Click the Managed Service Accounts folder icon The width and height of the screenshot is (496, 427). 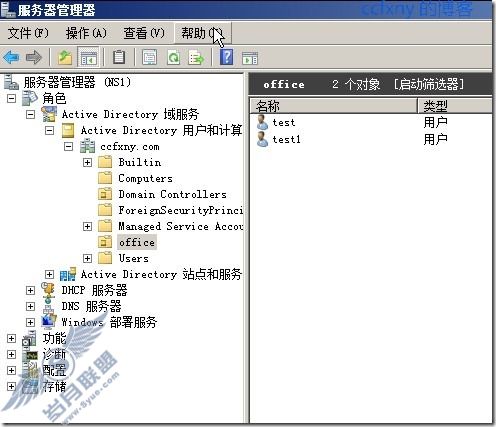click(x=105, y=226)
